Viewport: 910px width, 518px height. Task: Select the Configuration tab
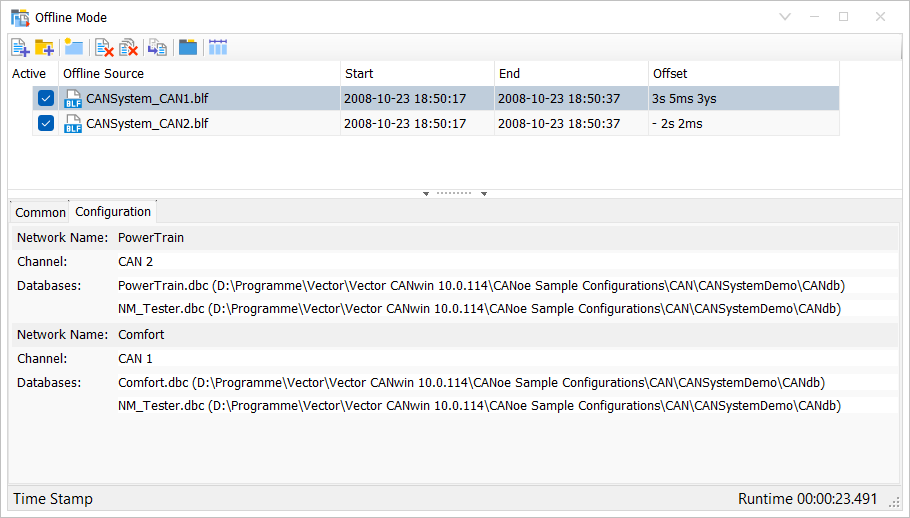pos(113,212)
